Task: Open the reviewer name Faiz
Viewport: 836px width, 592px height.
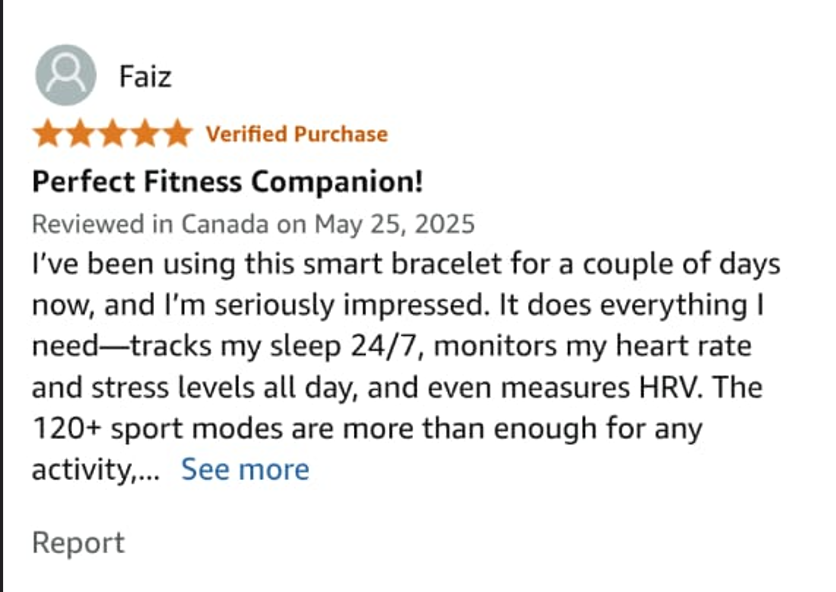Action: pos(145,76)
